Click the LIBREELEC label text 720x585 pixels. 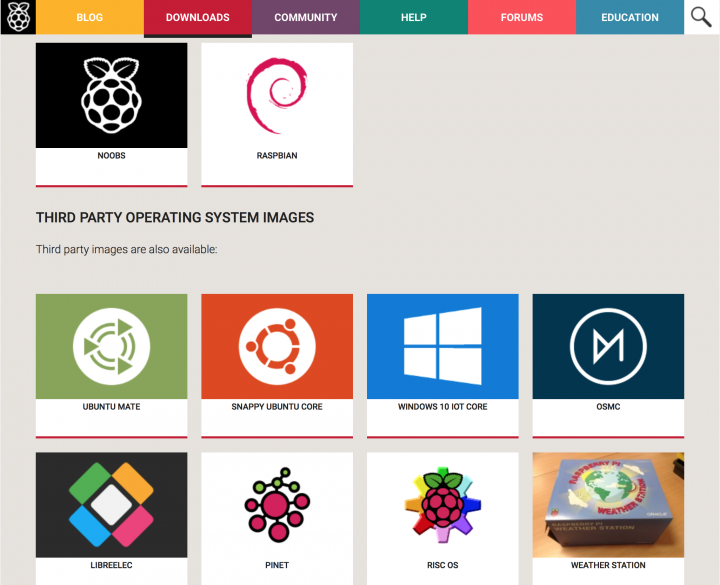pos(112,565)
